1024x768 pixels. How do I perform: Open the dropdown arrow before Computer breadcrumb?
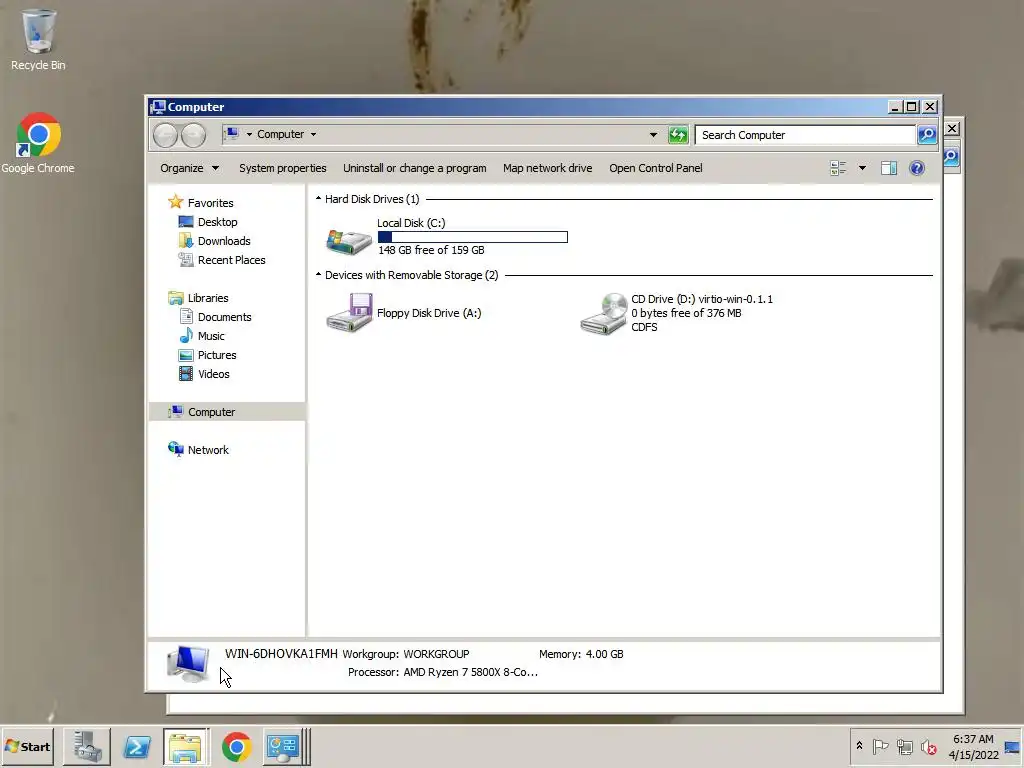click(x=249, y=135)
